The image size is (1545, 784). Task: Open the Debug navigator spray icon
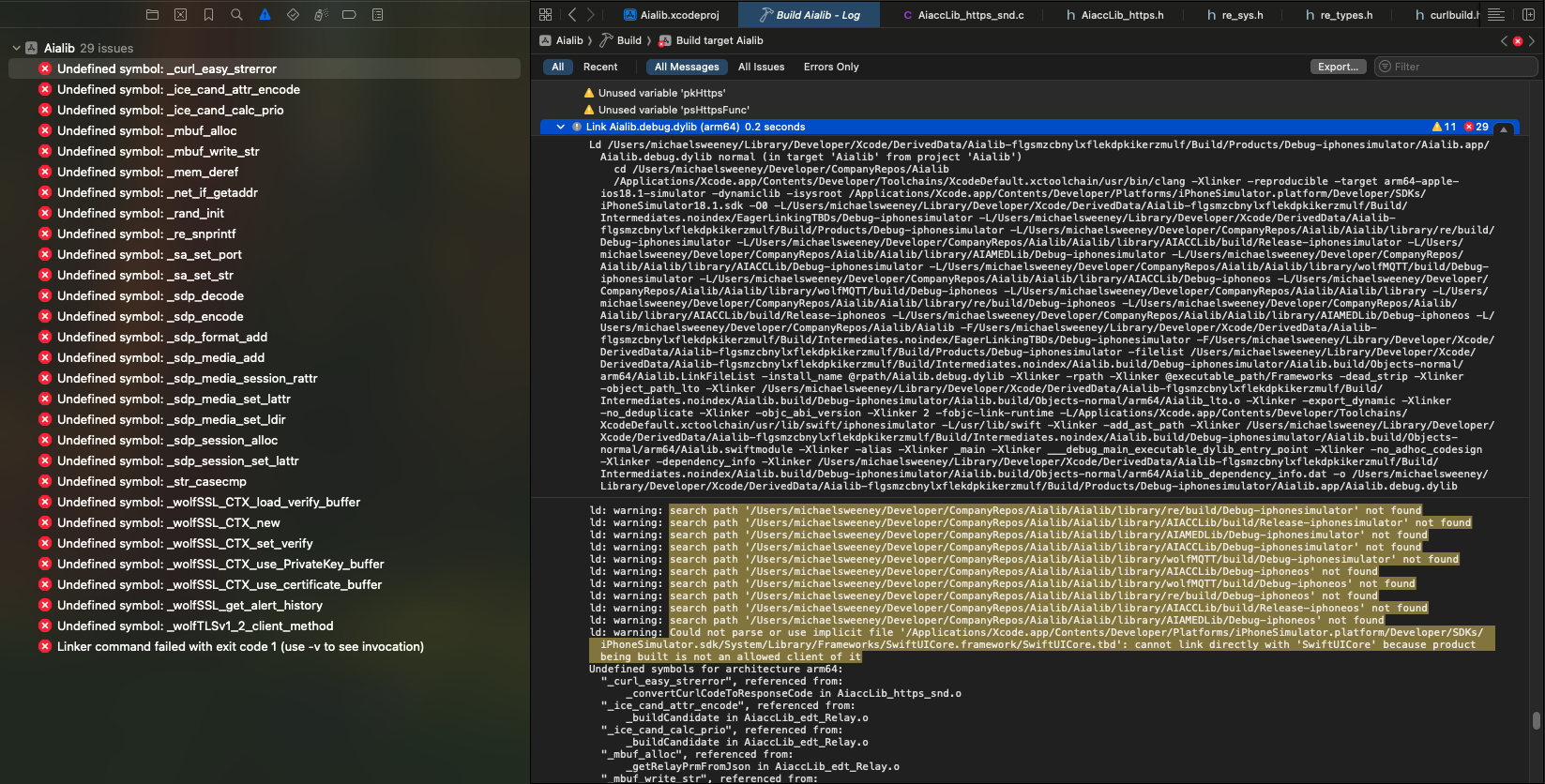(321, 15)
